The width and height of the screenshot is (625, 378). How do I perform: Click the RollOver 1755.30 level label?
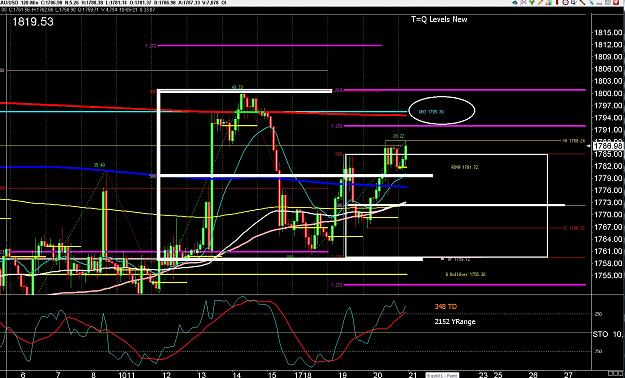(465, 274)
